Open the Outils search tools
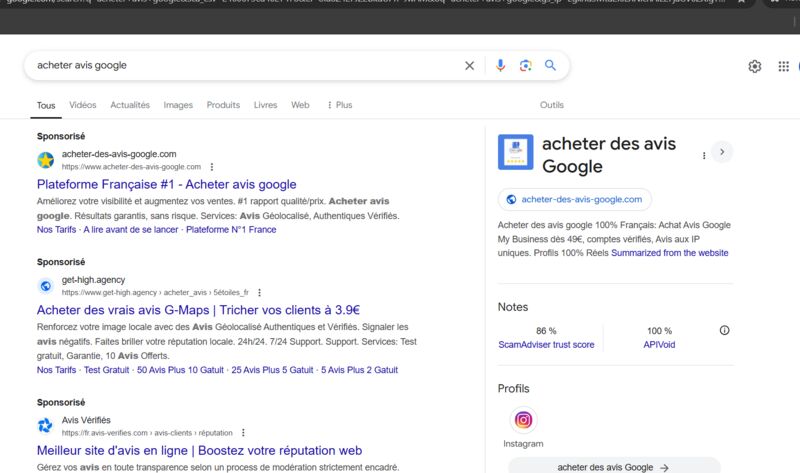This screenshot has width=800, height=473. click(552, 105)
